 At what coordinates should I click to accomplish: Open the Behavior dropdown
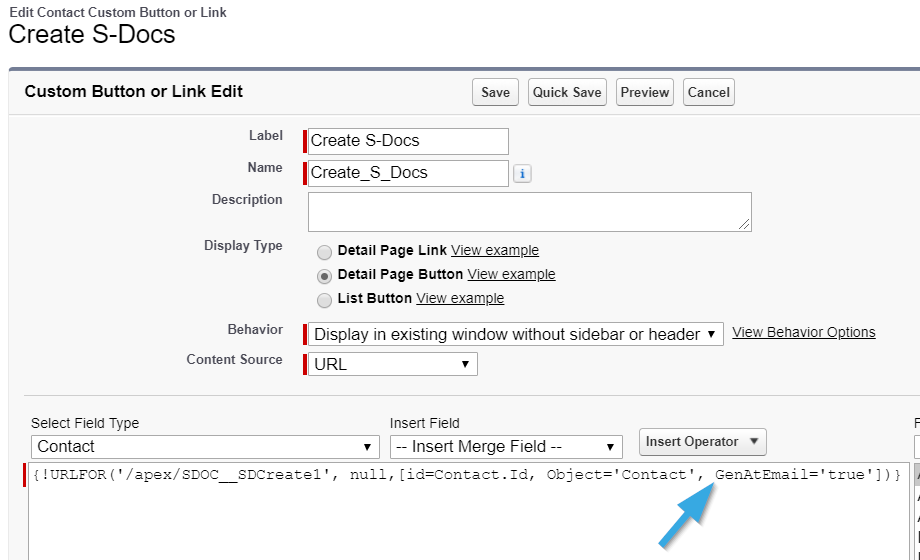coord(515,334)
